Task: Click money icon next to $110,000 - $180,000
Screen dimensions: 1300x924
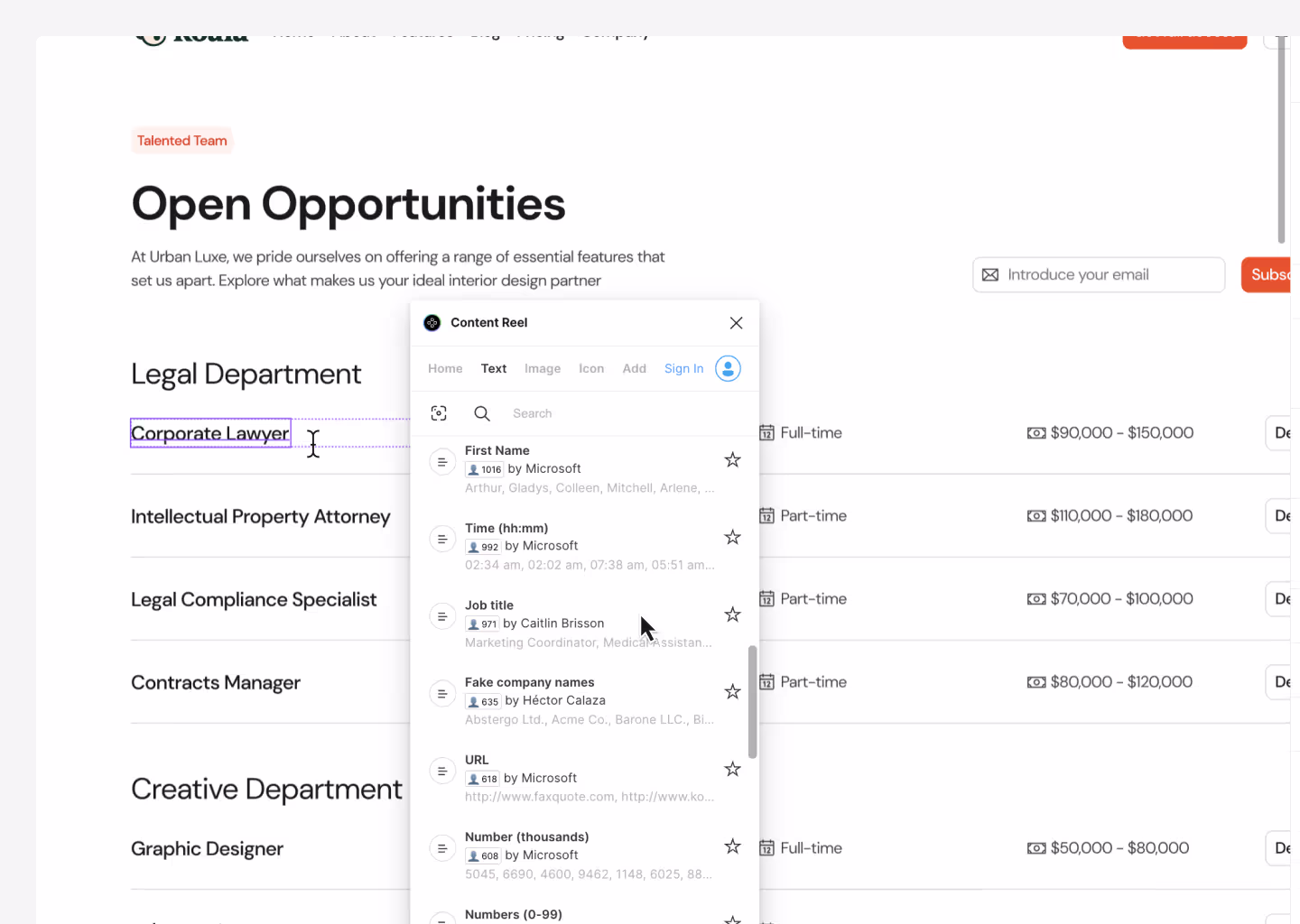Action: [1036, 516]
